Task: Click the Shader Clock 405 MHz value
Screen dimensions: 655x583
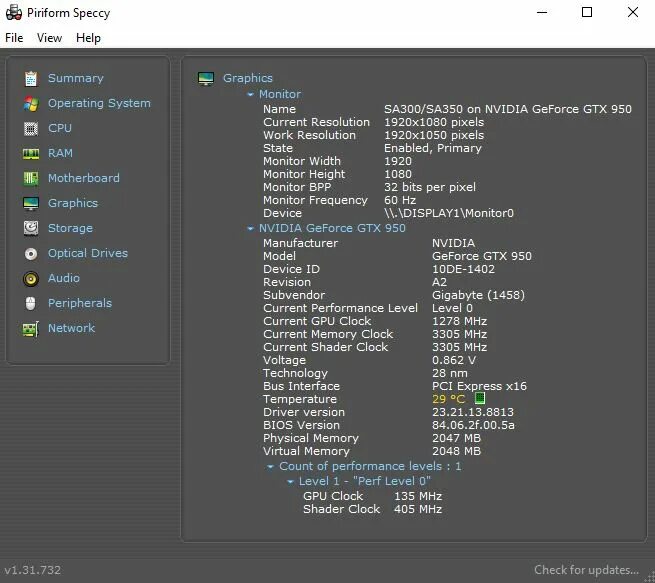Action: 418,509
